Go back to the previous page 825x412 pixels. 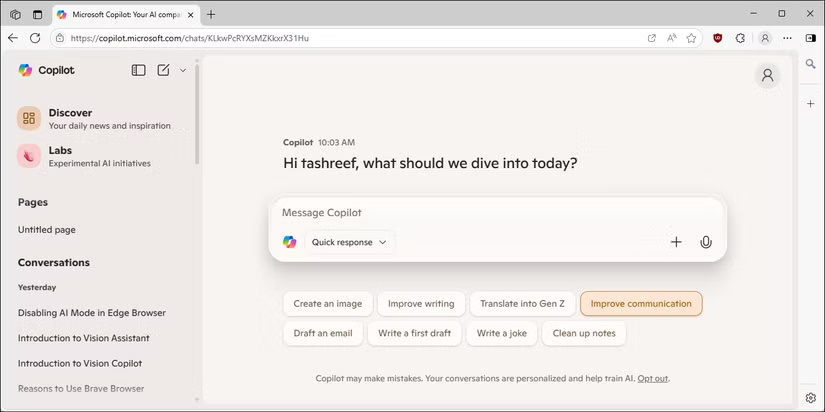[13, 38]
